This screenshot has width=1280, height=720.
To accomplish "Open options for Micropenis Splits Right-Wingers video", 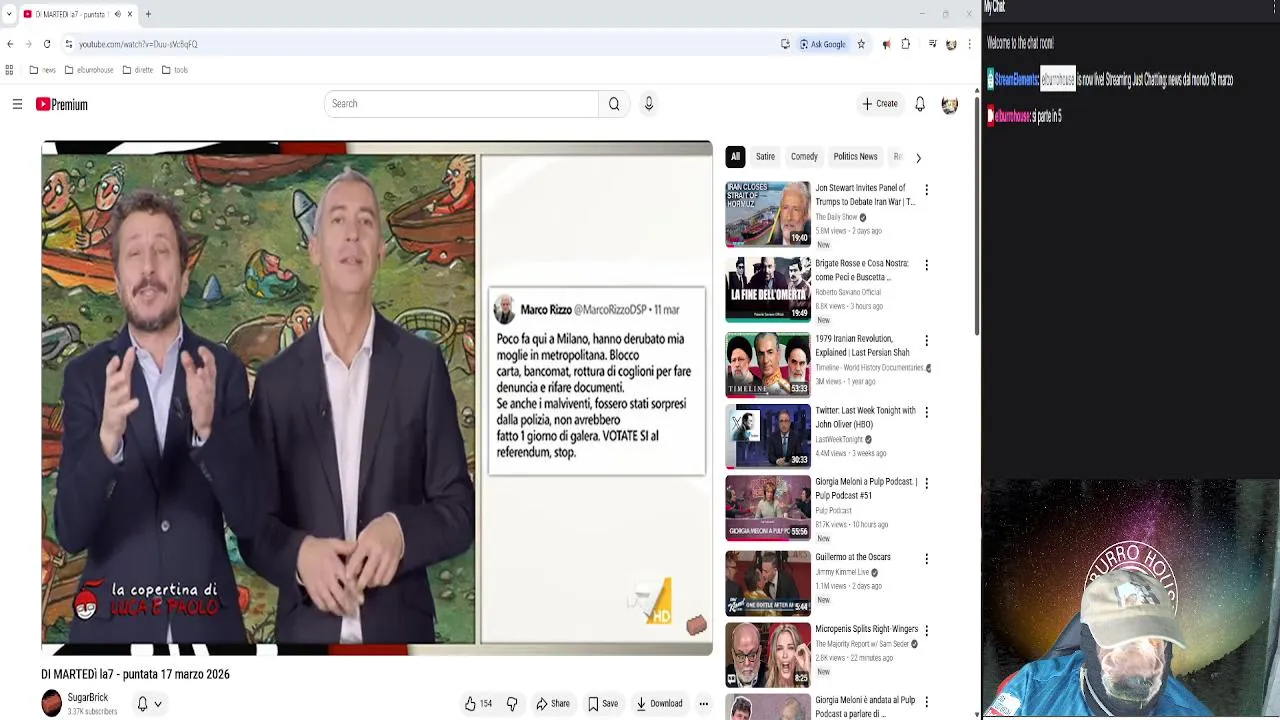I will click(926, 631).
